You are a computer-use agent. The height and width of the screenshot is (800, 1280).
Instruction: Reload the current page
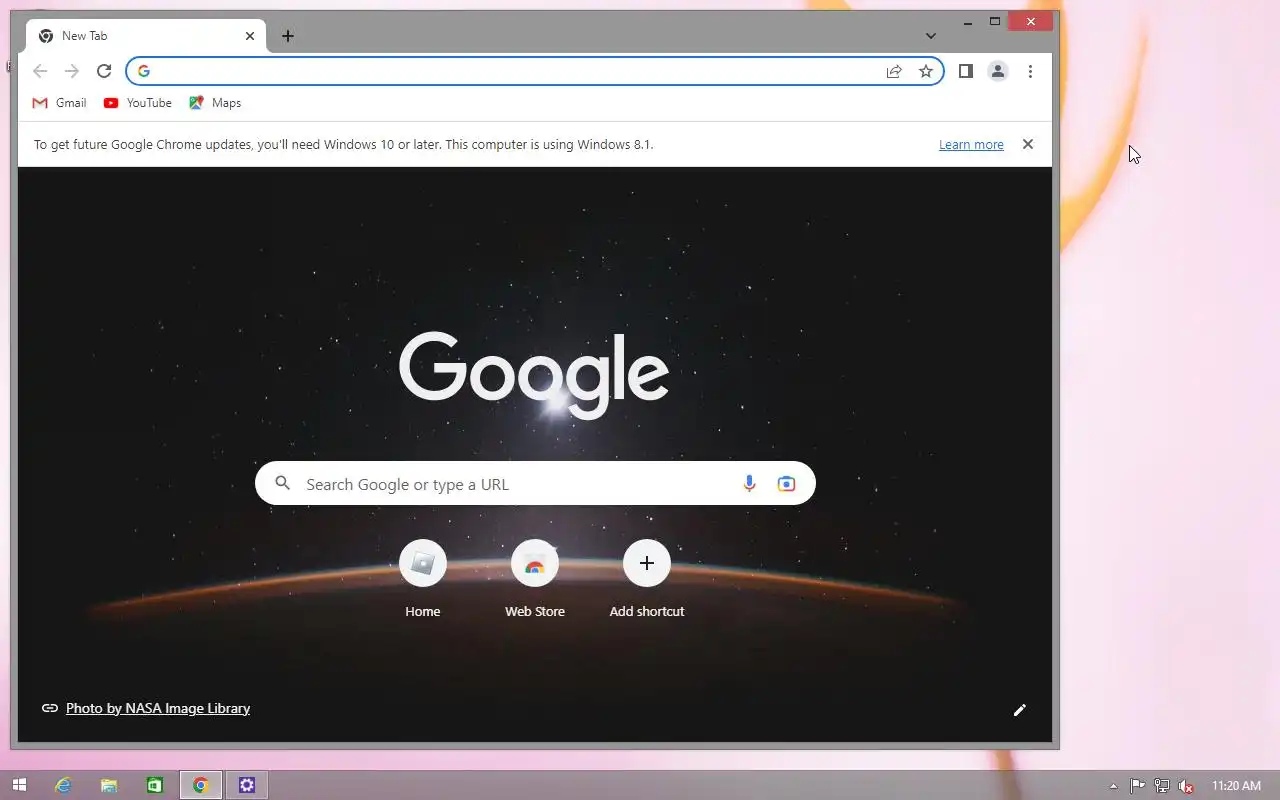coord(104,71)
